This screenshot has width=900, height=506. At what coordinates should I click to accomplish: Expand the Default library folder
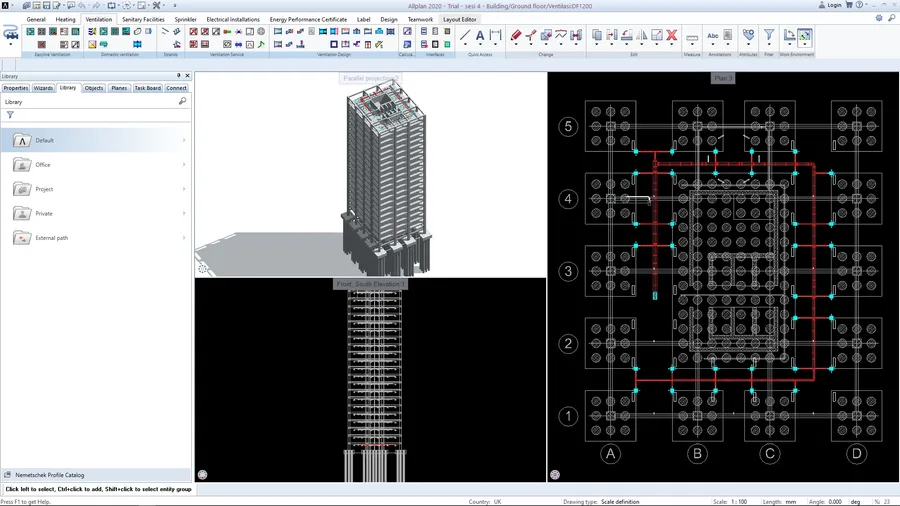click(184, 140)
